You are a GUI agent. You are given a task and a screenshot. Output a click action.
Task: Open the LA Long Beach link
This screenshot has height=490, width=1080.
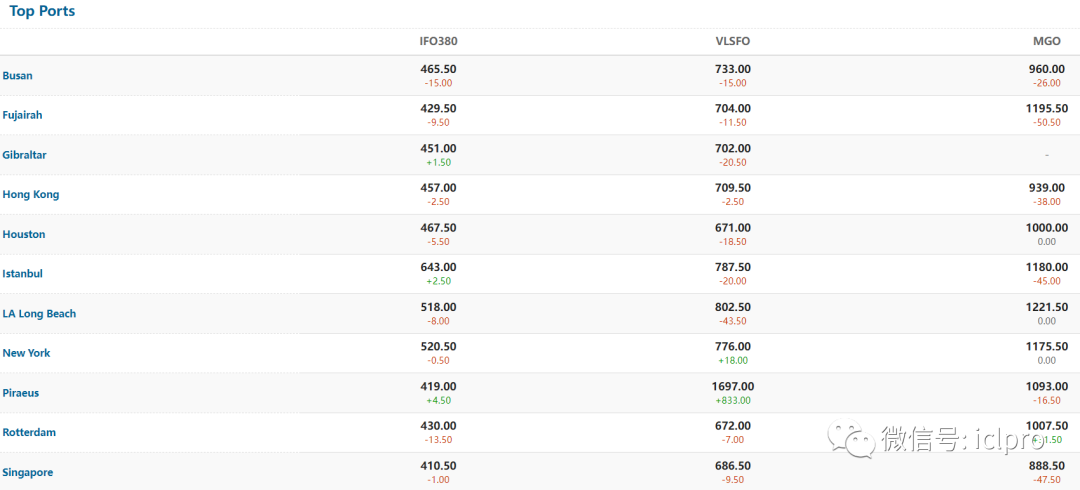pos(39,314)
